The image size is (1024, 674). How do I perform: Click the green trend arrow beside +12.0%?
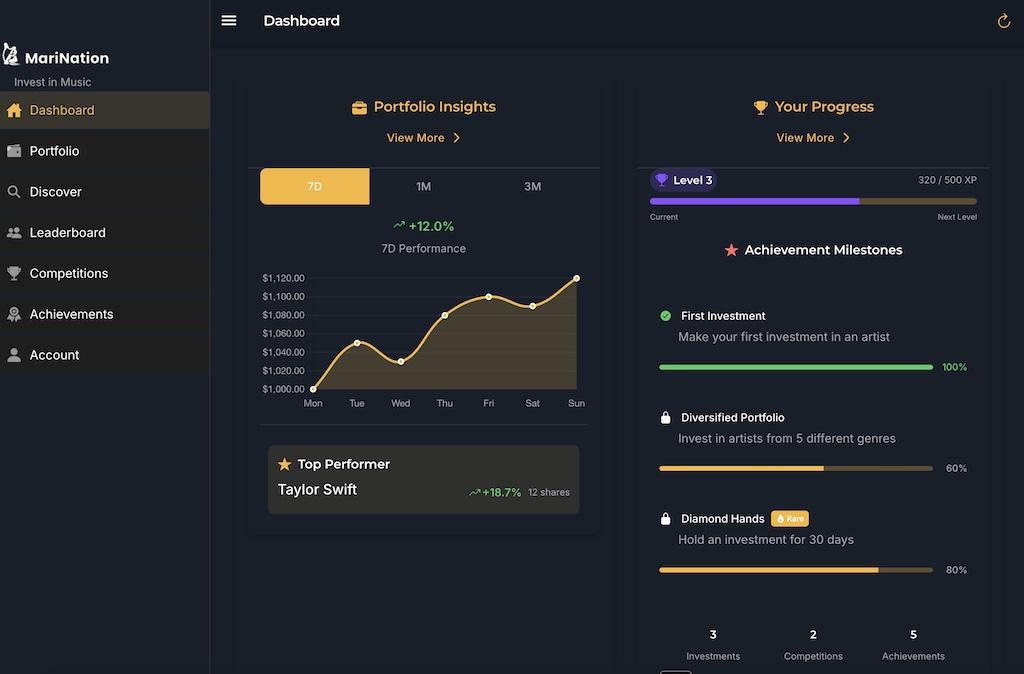coord(399,225)
